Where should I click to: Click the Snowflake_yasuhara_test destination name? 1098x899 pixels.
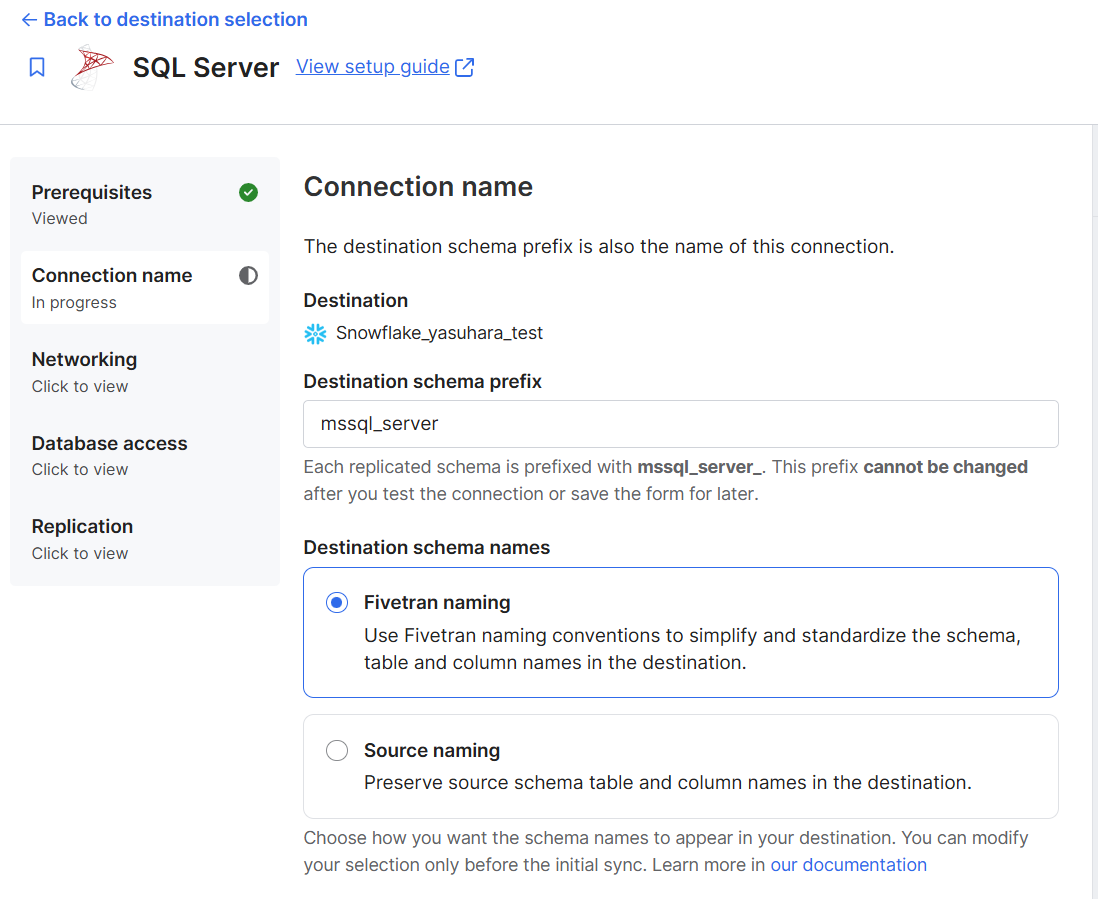[x=439, y=333]
